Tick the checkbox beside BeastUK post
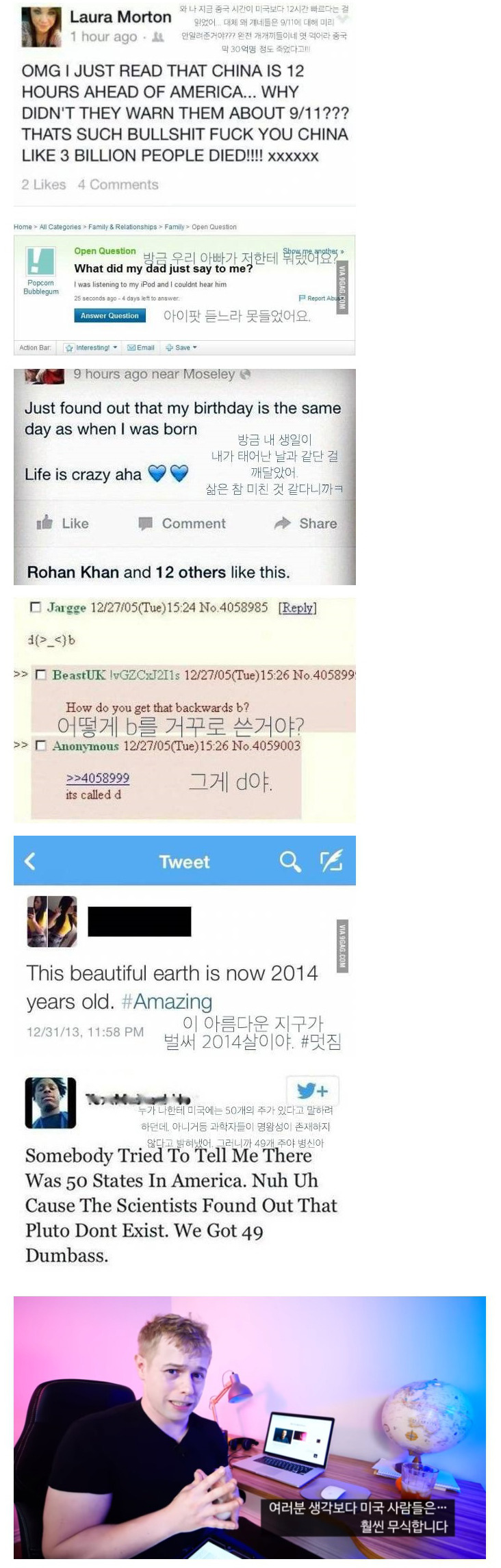The image size is (501, 1568). point(40,675)
